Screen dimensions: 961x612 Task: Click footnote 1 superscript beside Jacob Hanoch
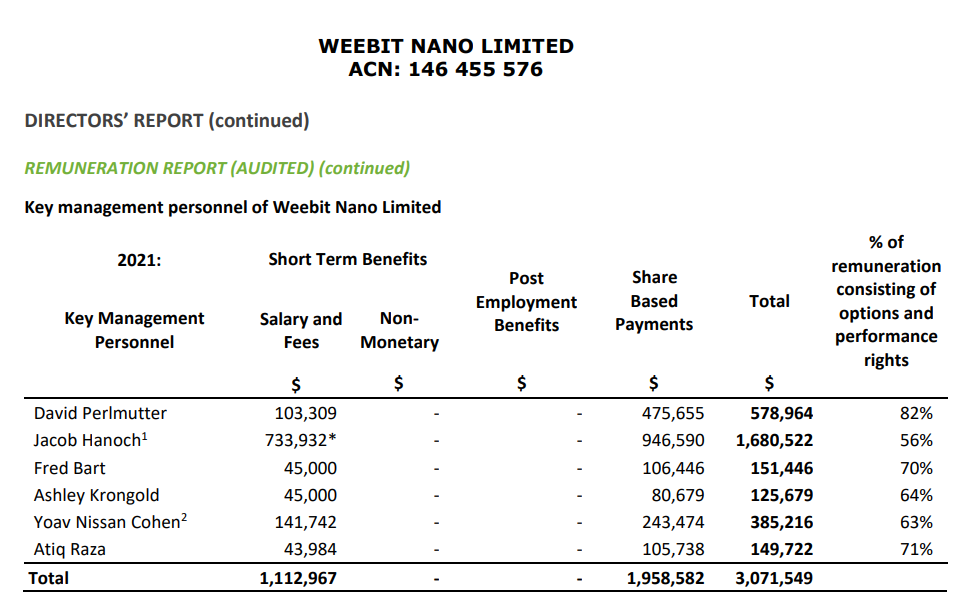coord(144,436)
